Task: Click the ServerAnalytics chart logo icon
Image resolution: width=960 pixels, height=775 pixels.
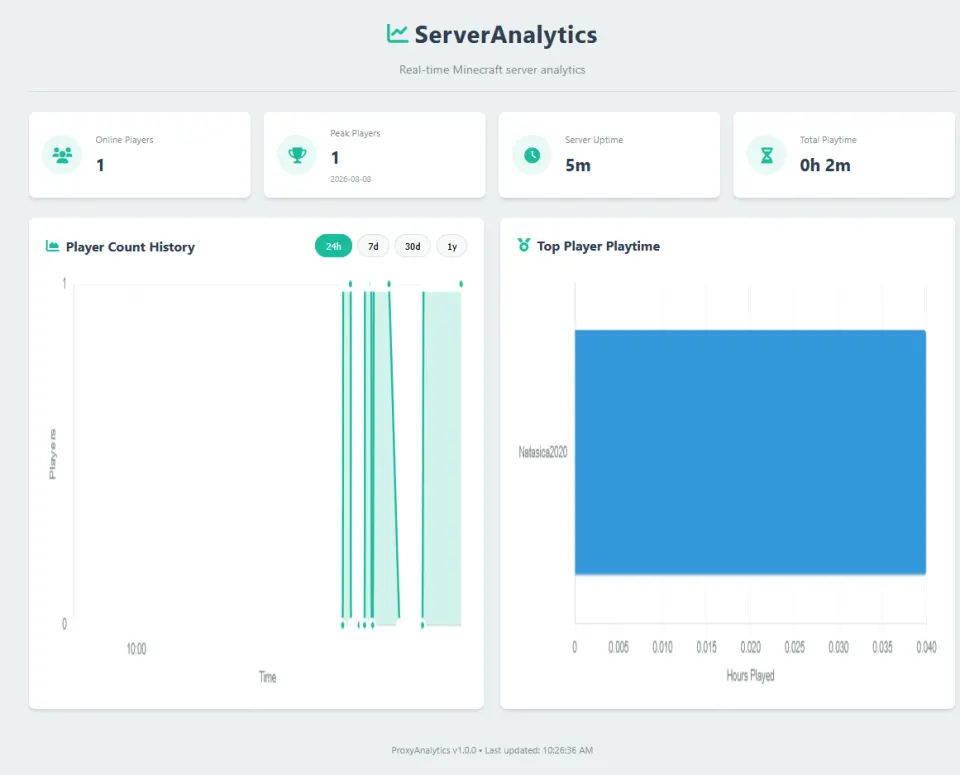Action: click(397, 34)
